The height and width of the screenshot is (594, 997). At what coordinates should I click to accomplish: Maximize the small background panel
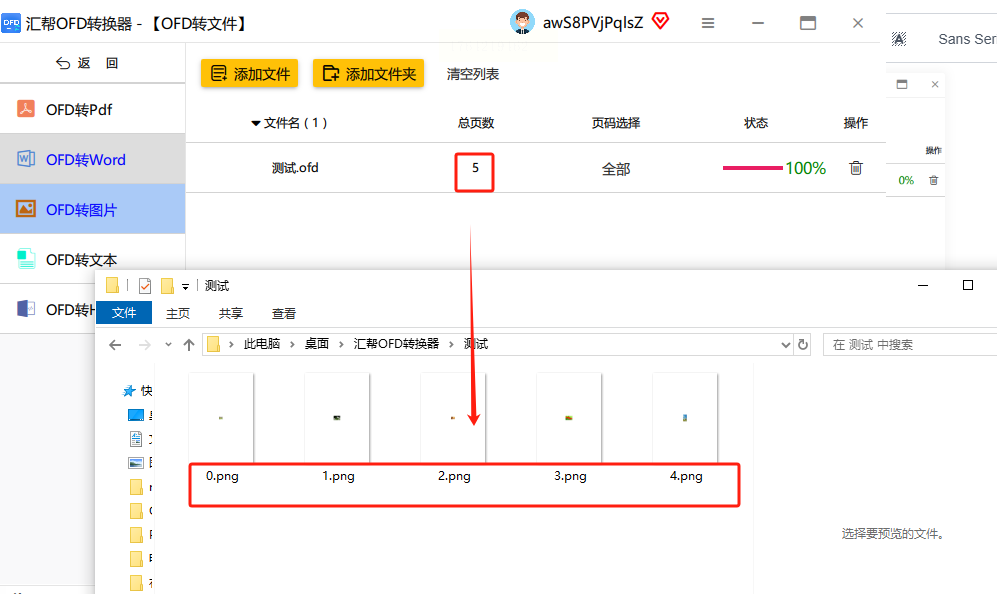click(x=902, y=84)
